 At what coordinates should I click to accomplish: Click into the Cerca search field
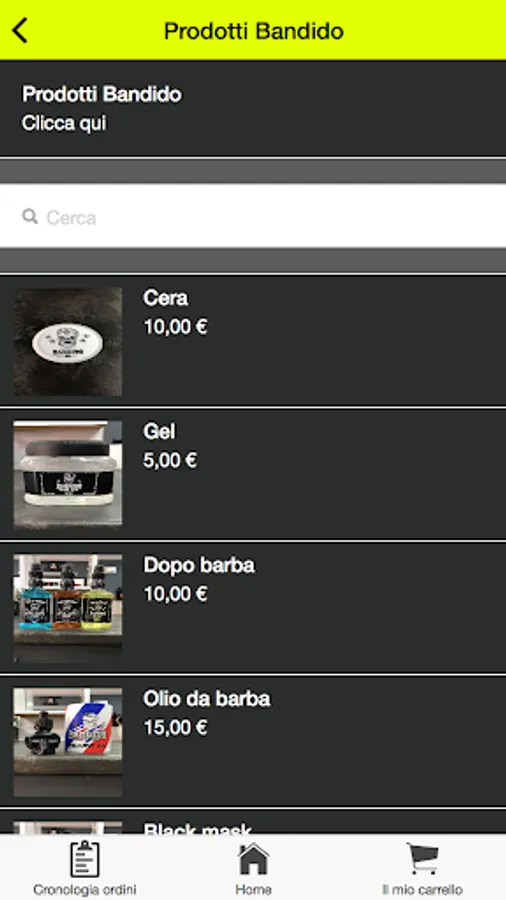pos(253,216)
